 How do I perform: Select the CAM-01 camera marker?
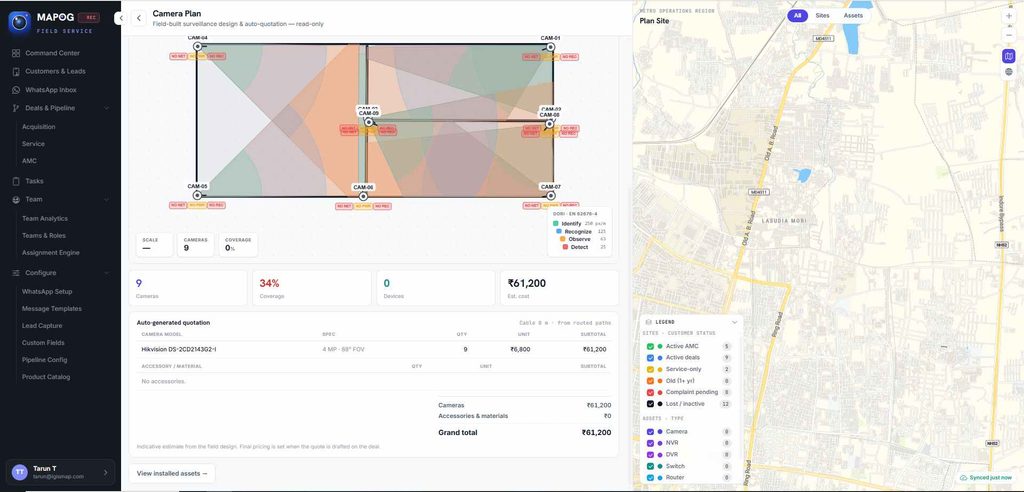click(x=551, y=47)
